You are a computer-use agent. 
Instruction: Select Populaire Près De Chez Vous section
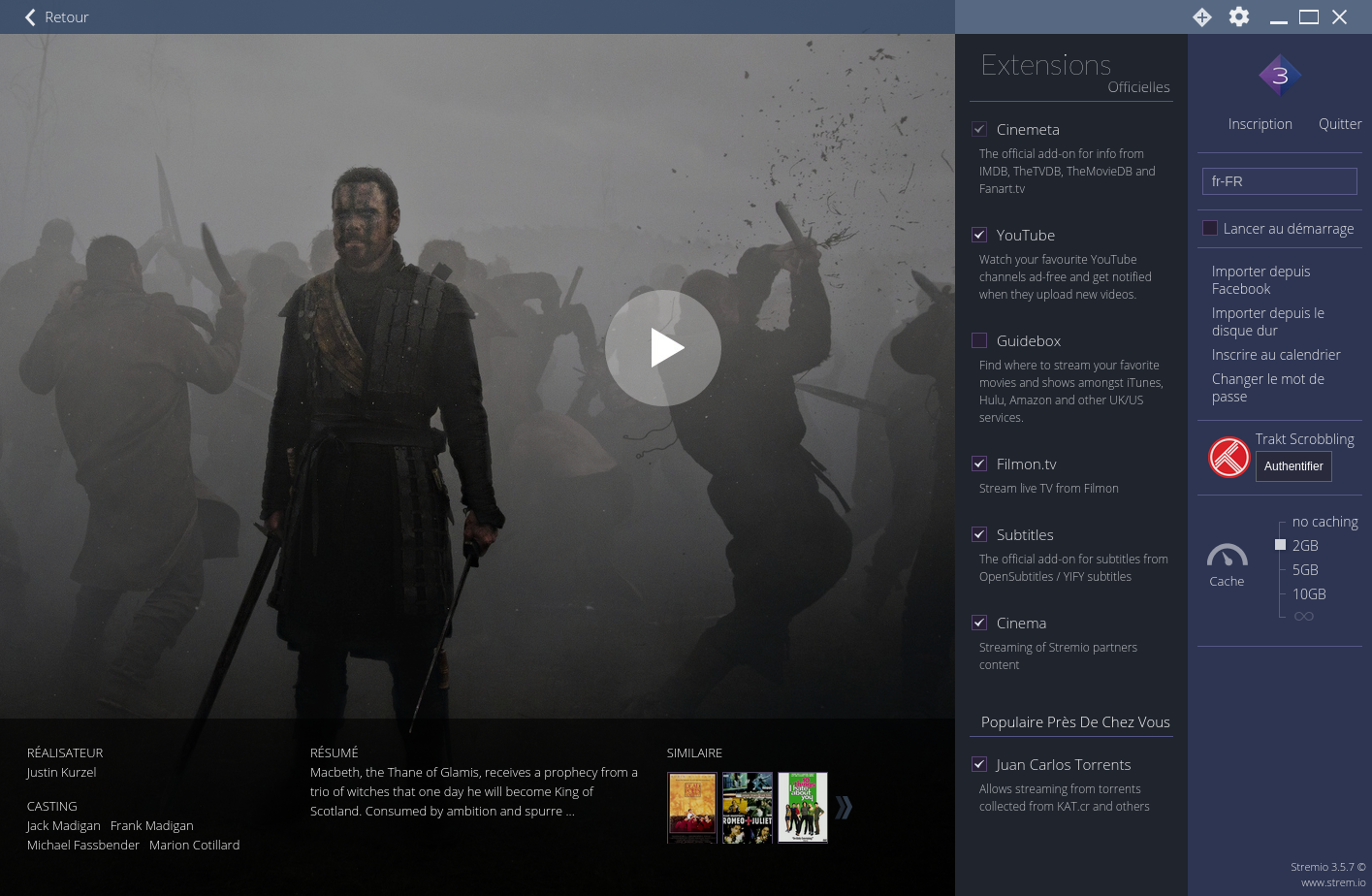[x=1075, y=722]
